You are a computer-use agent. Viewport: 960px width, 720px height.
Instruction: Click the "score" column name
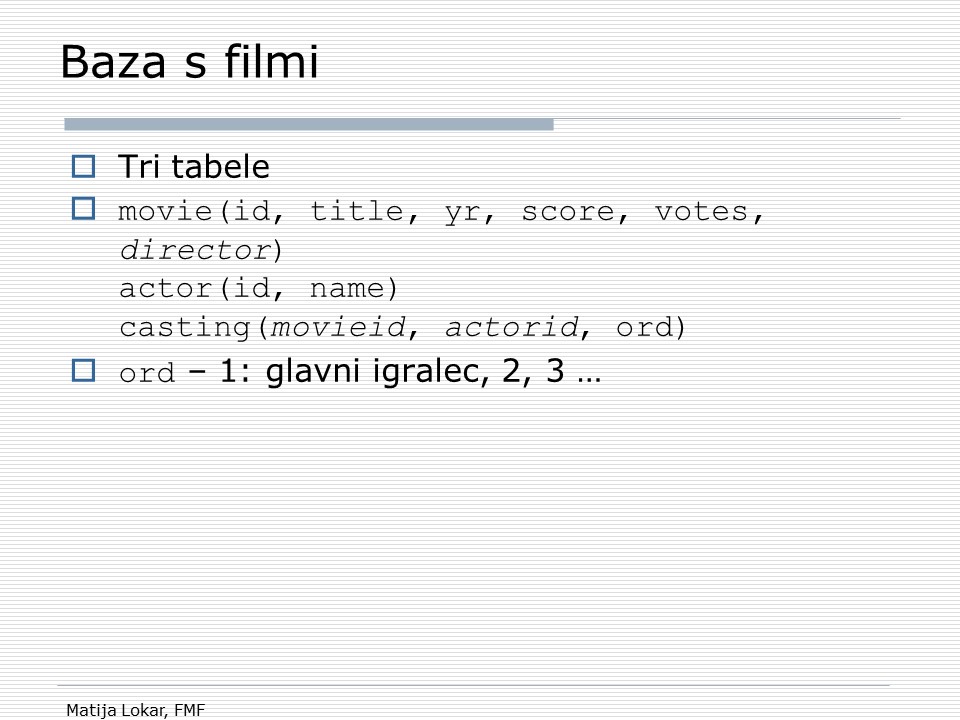pyautogui.click(x=567, y=212)
